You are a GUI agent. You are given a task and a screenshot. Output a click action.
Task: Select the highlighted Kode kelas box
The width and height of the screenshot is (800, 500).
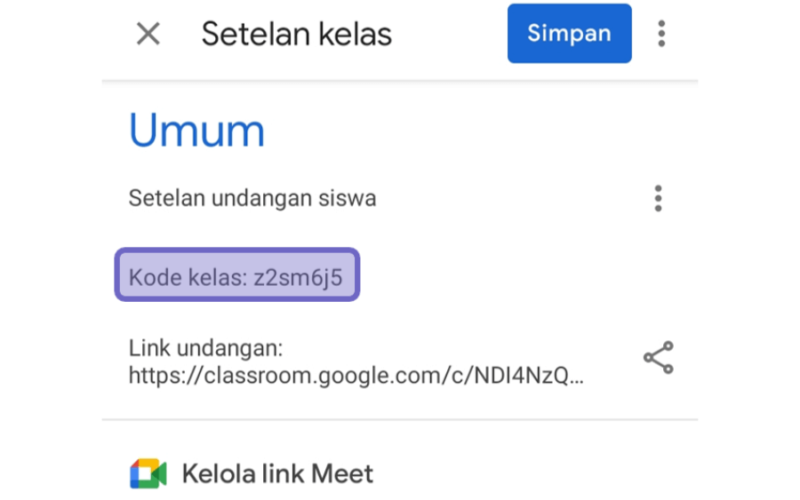pos(237,275)
